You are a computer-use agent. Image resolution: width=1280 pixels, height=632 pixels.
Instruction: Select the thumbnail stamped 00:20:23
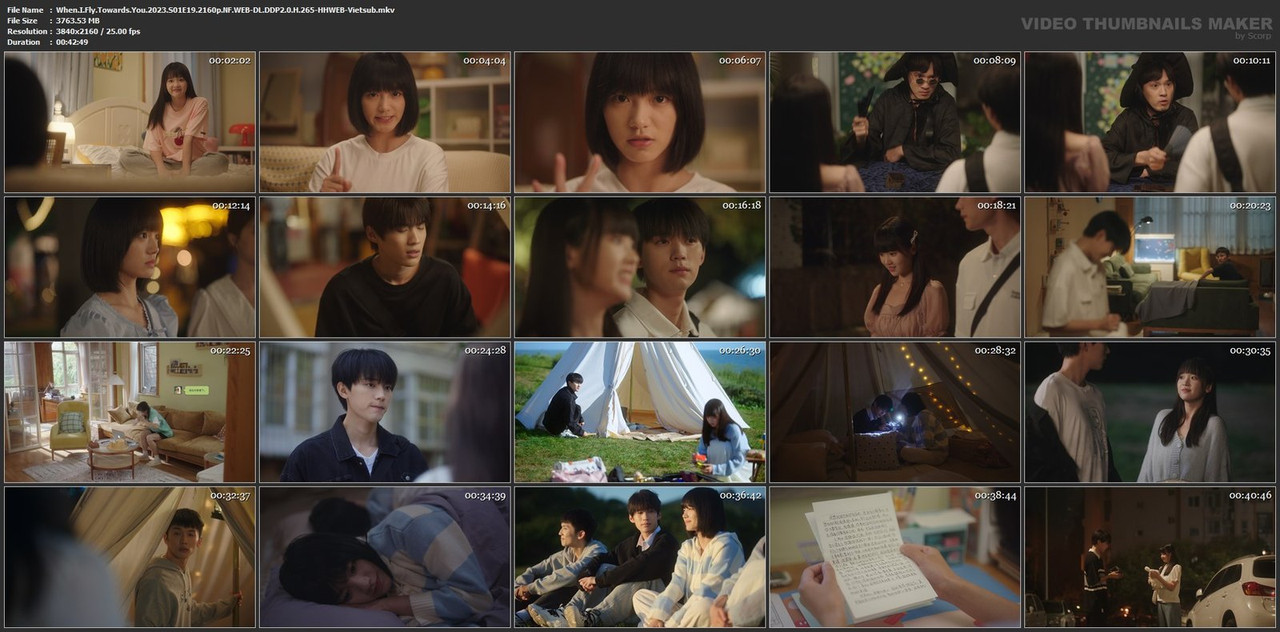coord(1150,267)
